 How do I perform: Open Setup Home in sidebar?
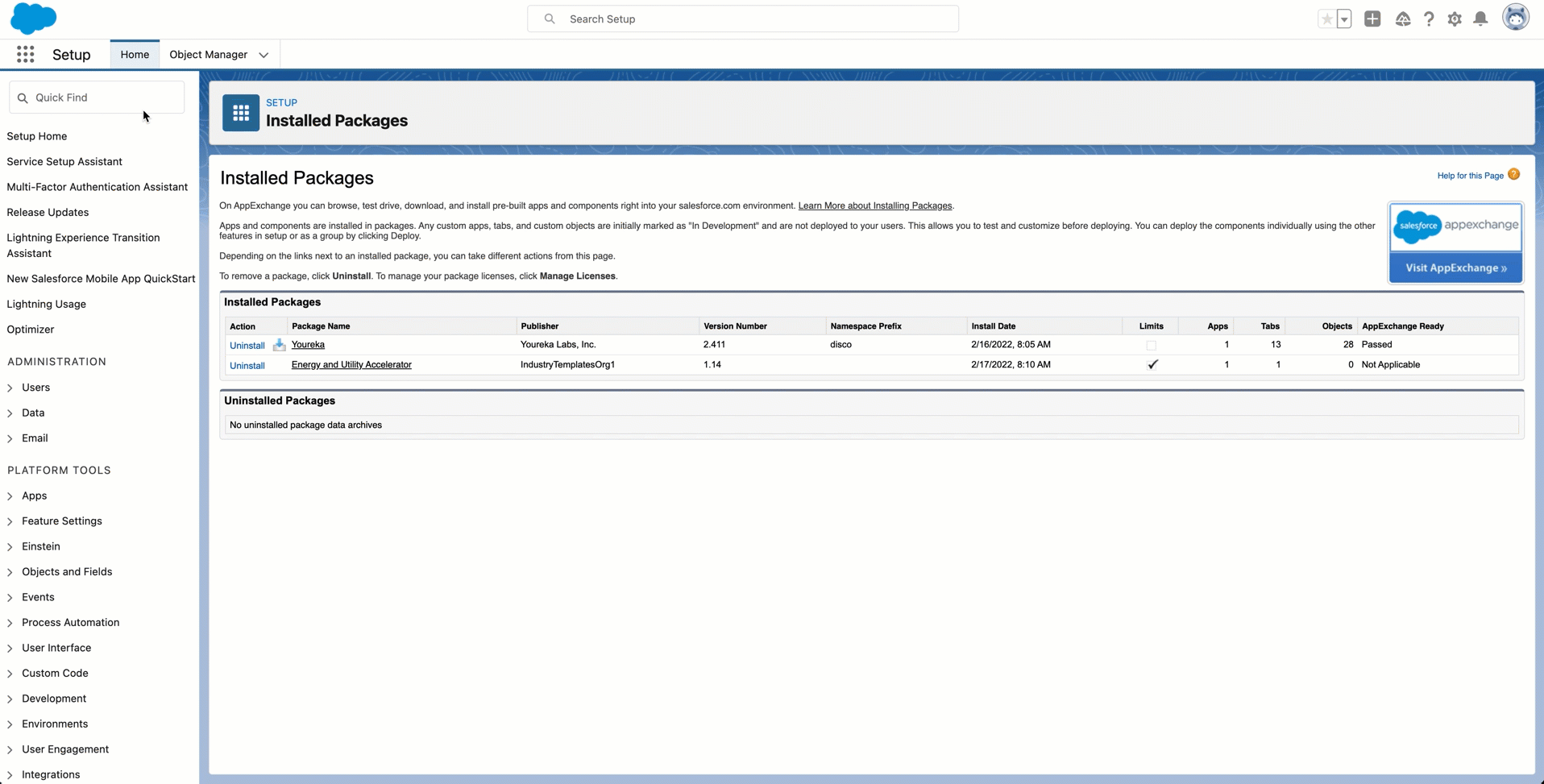point(37,136)
